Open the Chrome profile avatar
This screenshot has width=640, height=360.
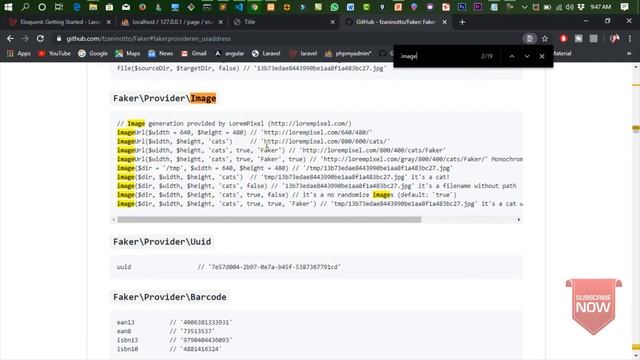(x=614, y=38)
